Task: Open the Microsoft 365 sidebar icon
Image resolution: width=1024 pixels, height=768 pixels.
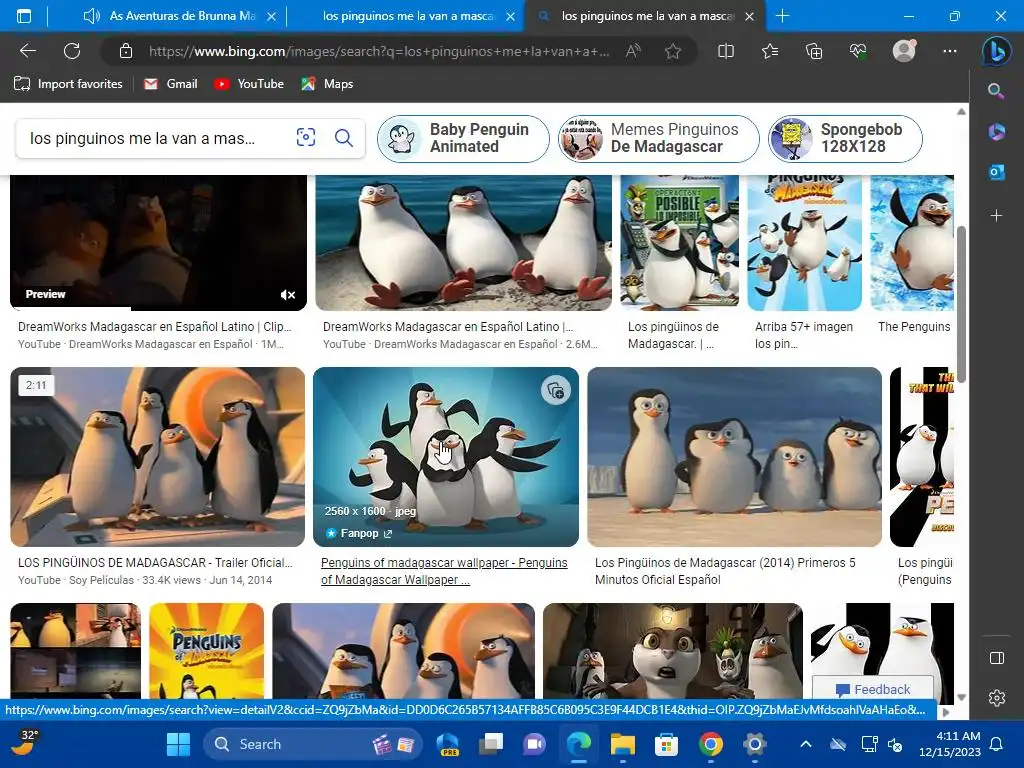Action: (996, 131)
